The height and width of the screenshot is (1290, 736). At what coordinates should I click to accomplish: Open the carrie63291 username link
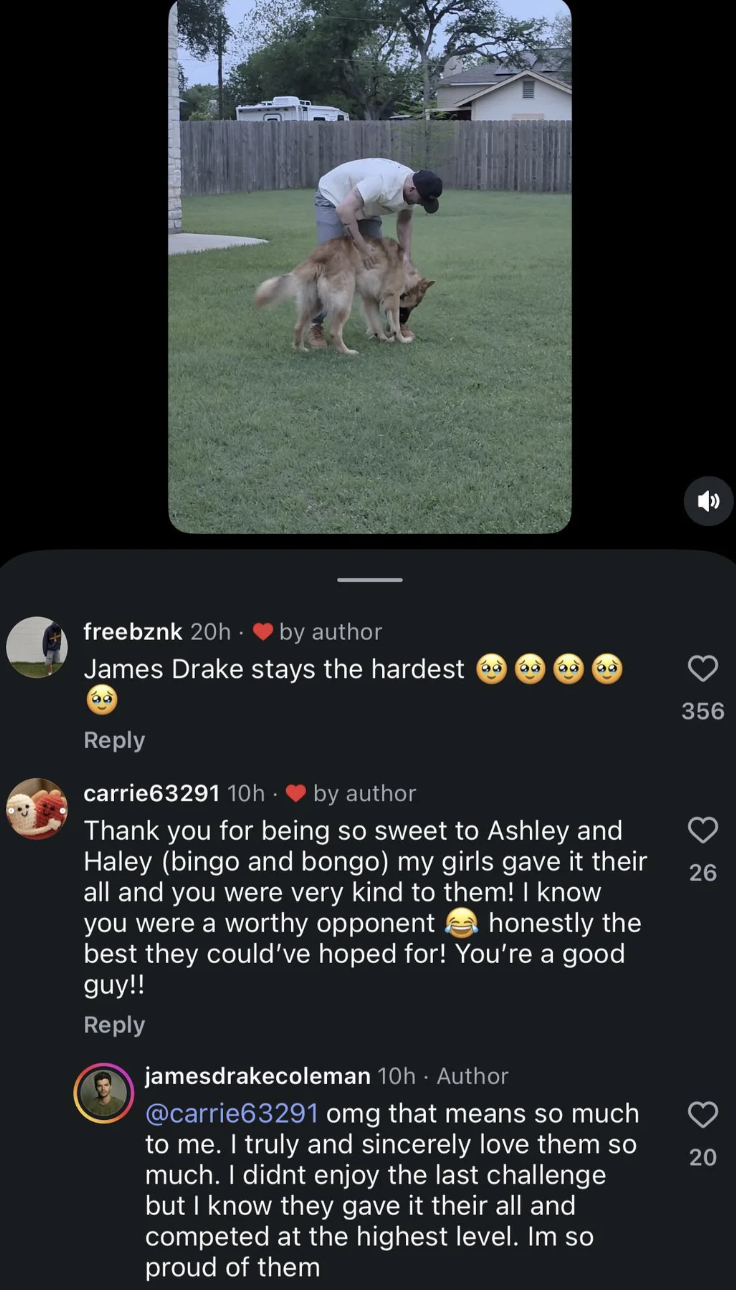pos(152,793)
